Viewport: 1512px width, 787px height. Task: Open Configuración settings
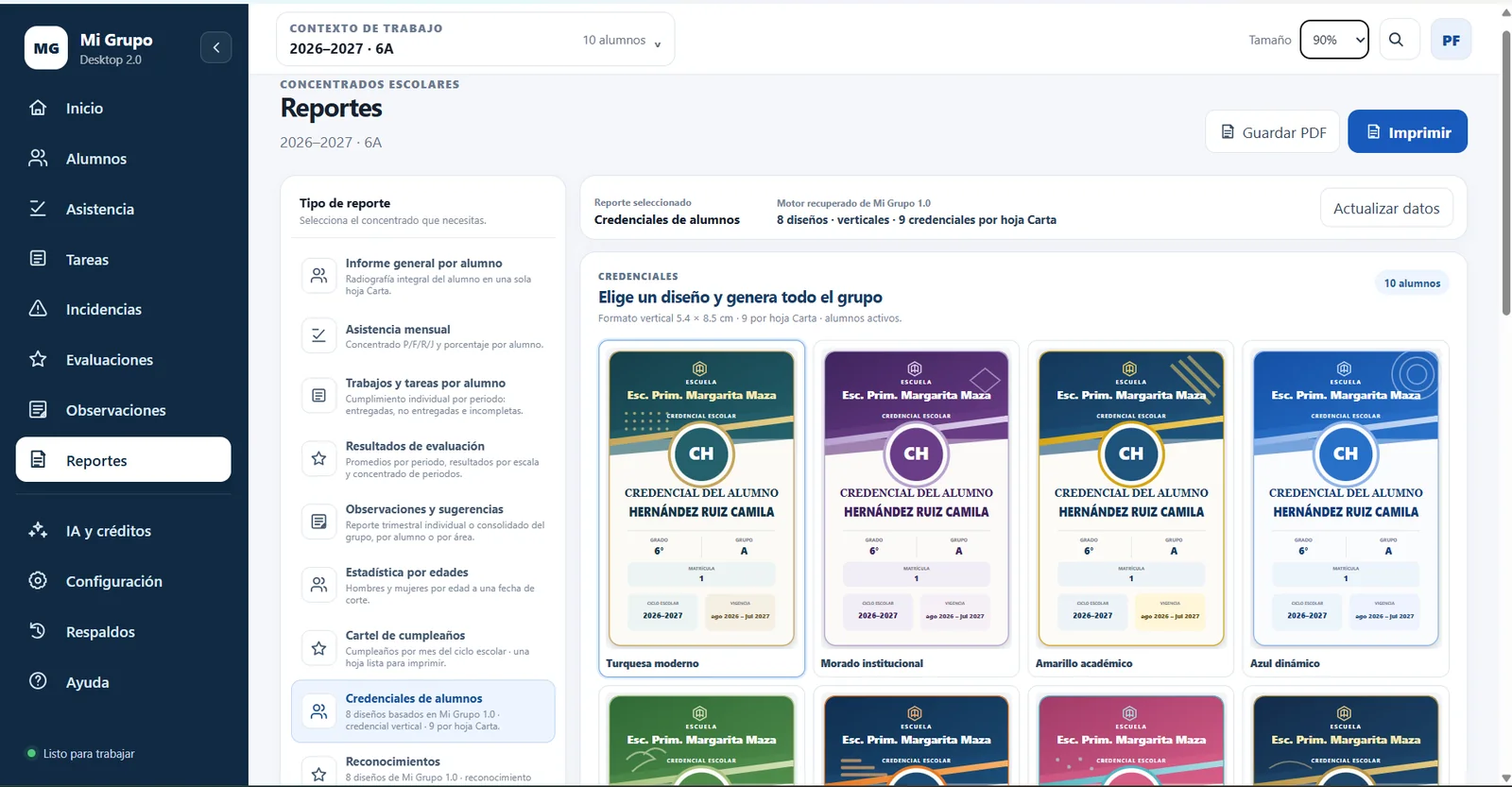pyautogui.click(x=123, y=581)
